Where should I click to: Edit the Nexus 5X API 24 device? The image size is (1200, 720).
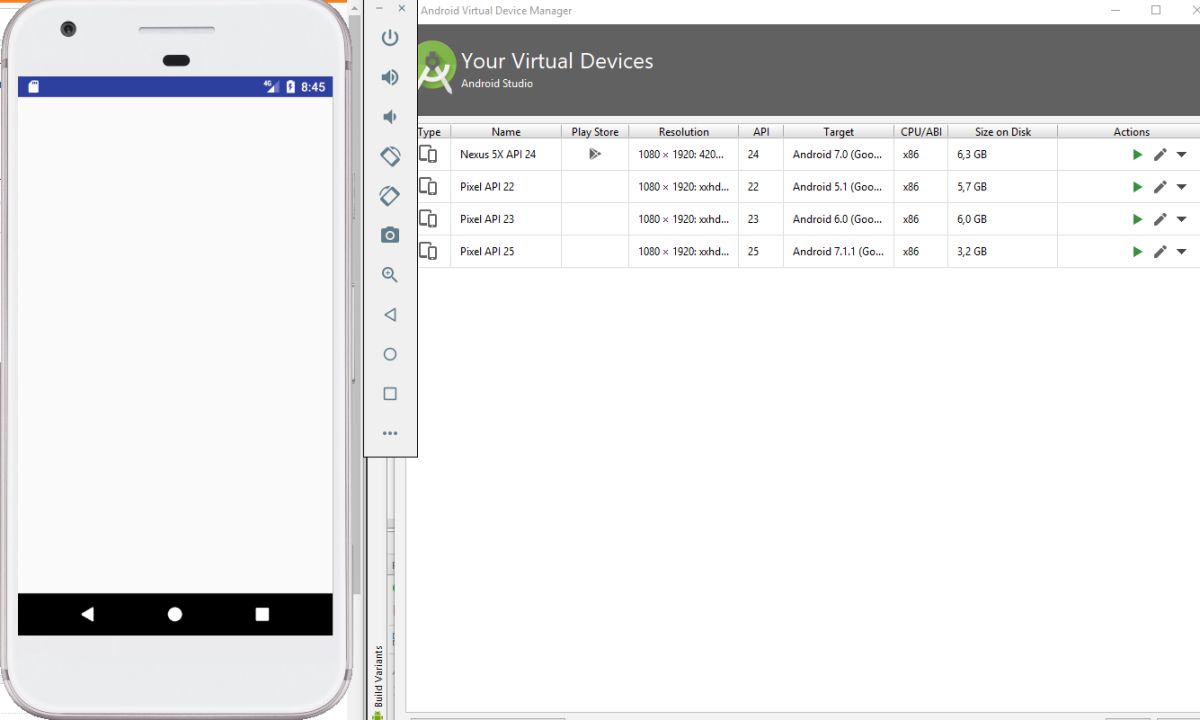(x=1160, y=155)
